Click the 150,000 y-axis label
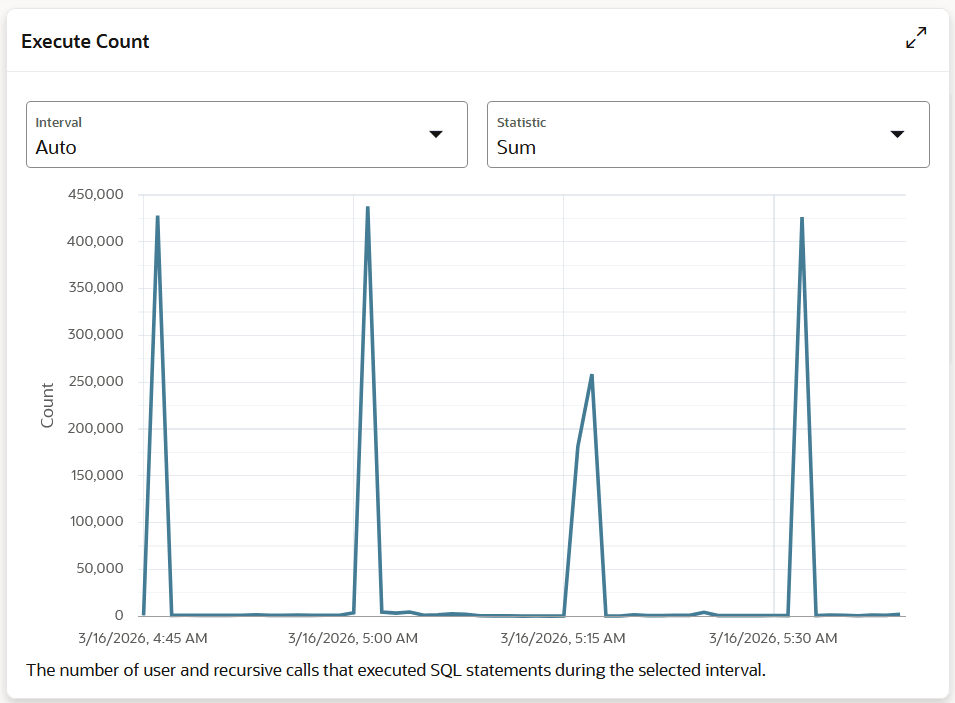This screenshot has height=703, width=955. 97,475
